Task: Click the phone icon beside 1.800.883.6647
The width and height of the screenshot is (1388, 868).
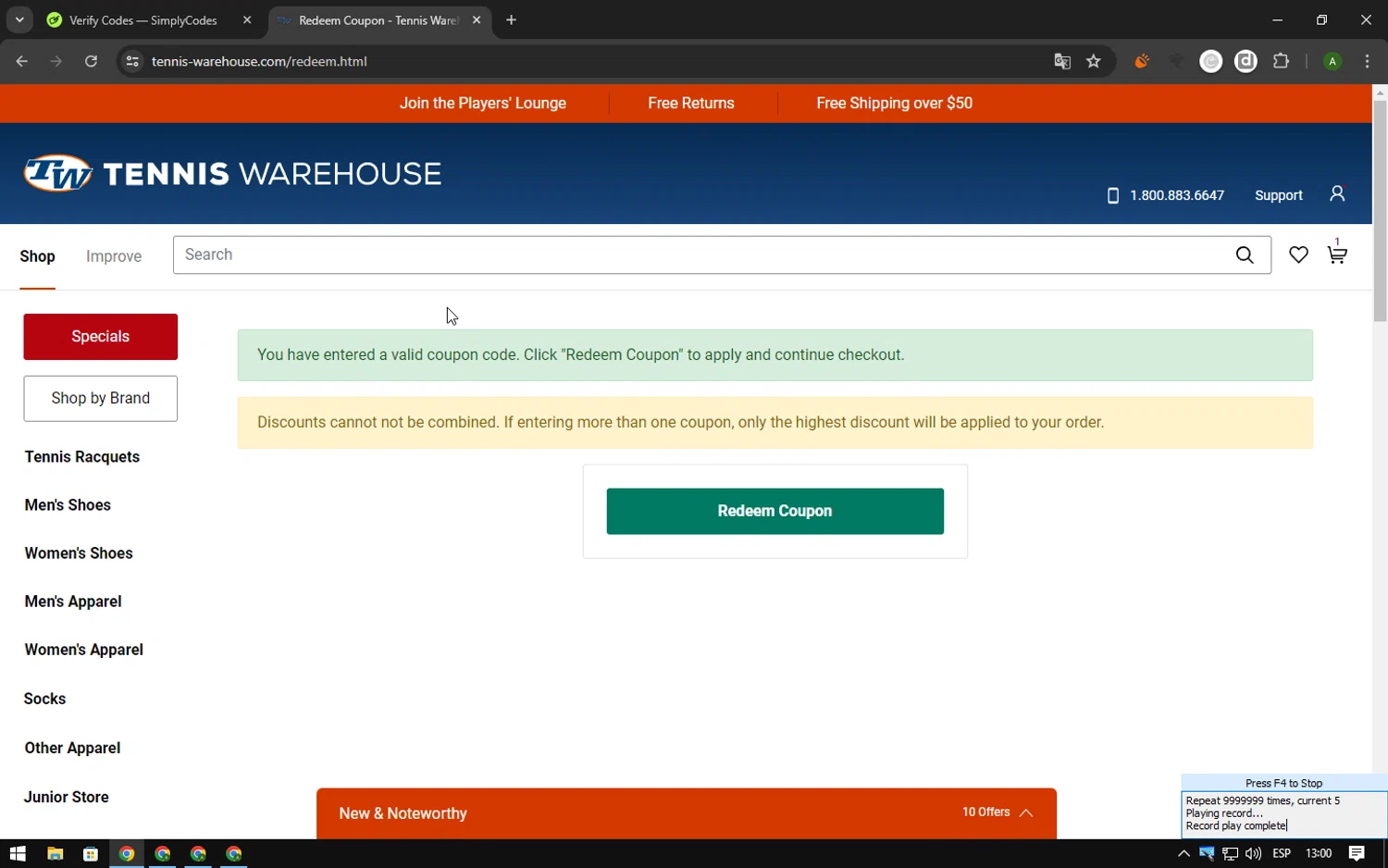Action: 1113,195
